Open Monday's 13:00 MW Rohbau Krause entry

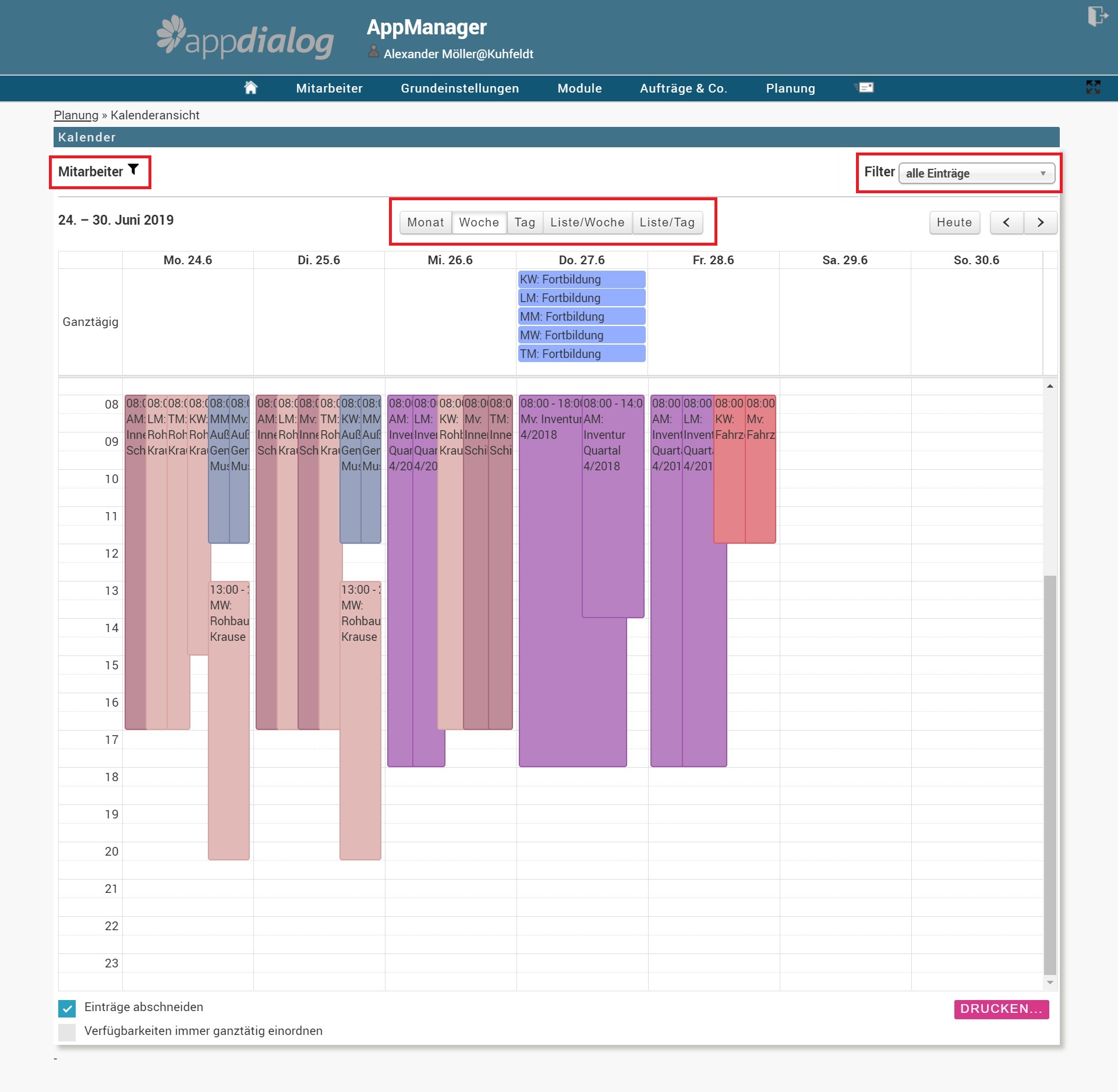pos(229,720)
